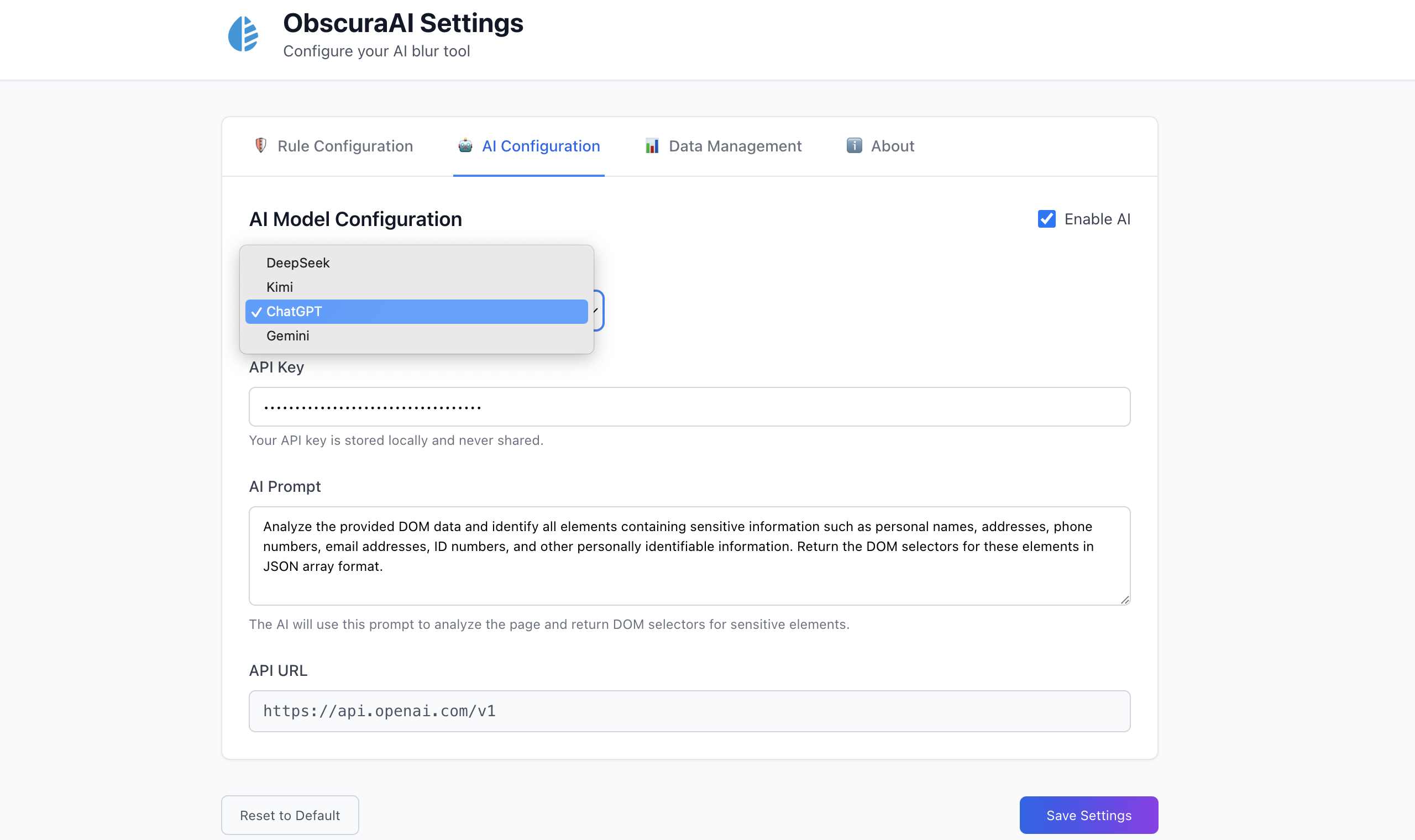The image size is (1415, 840).
Task: Select DeepSeek from the model dropdown
Action: click(x=298, y=262)
